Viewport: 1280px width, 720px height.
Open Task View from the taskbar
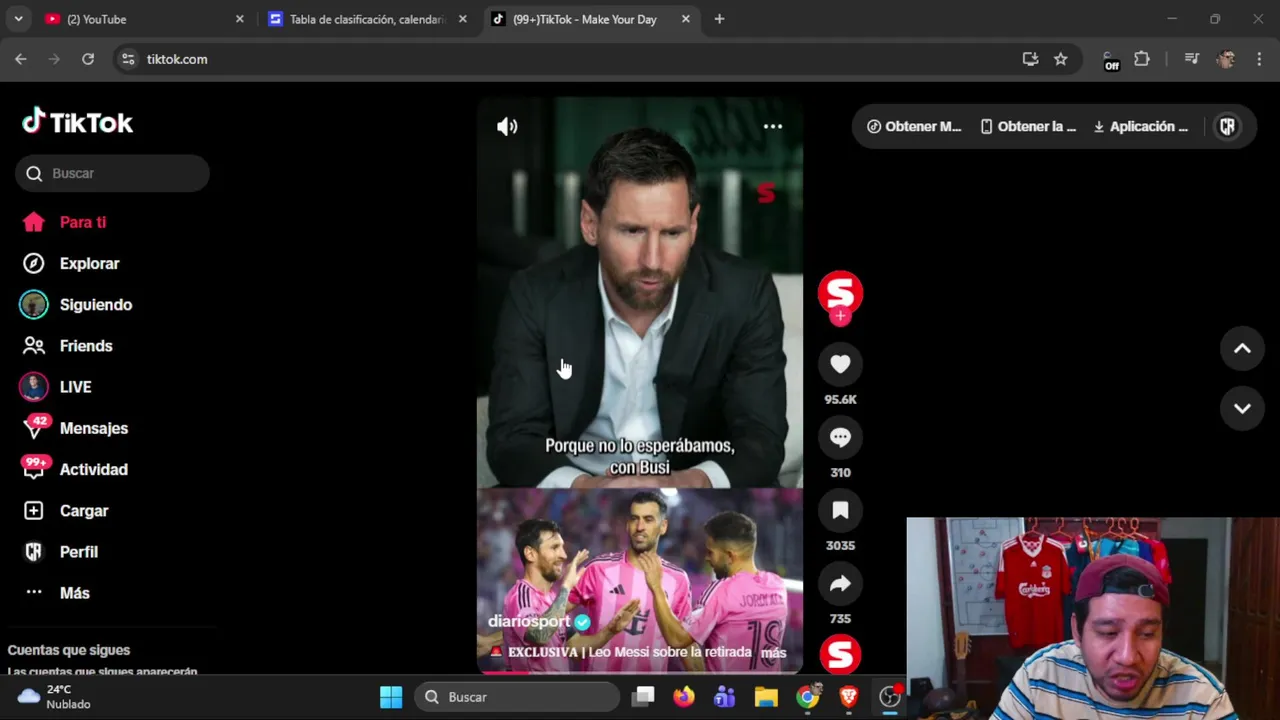click(x=643, y=697)
